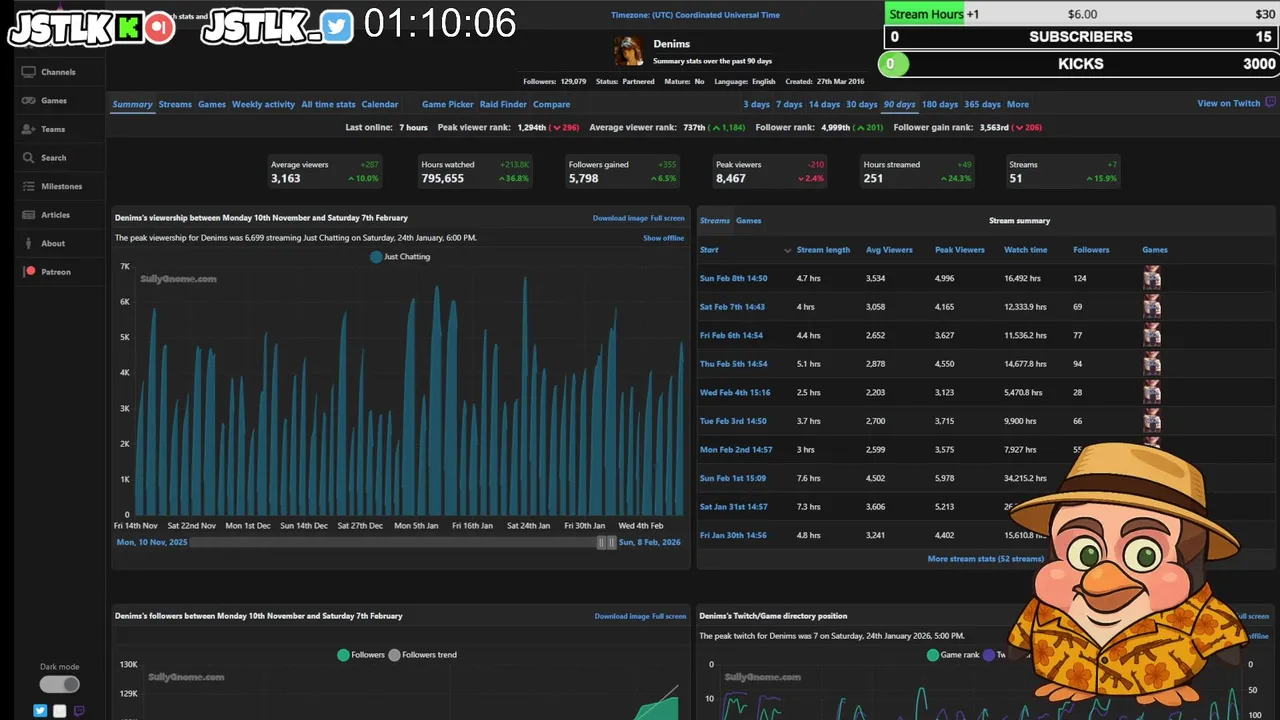Open the Raid Finder tab
1280x720 pixels.
503,104
